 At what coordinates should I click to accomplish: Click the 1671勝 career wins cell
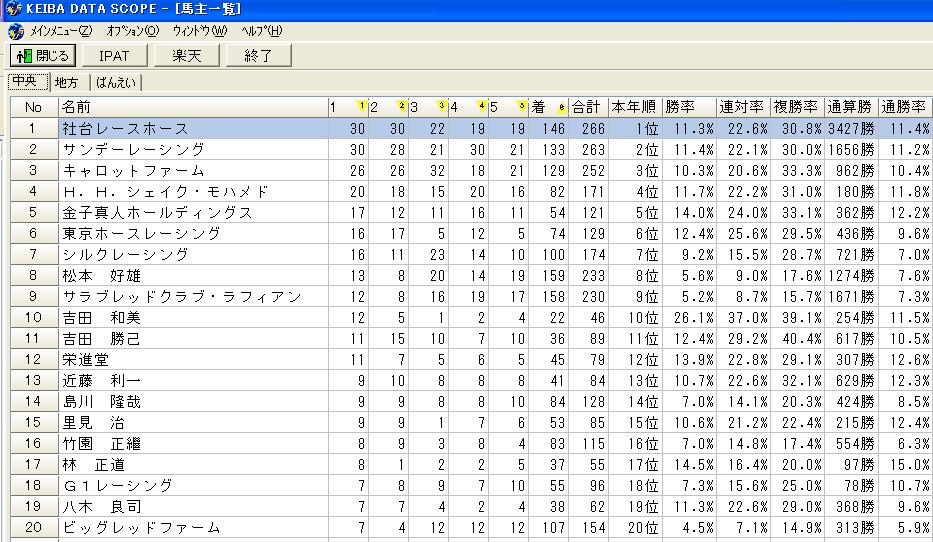point(851,296)
